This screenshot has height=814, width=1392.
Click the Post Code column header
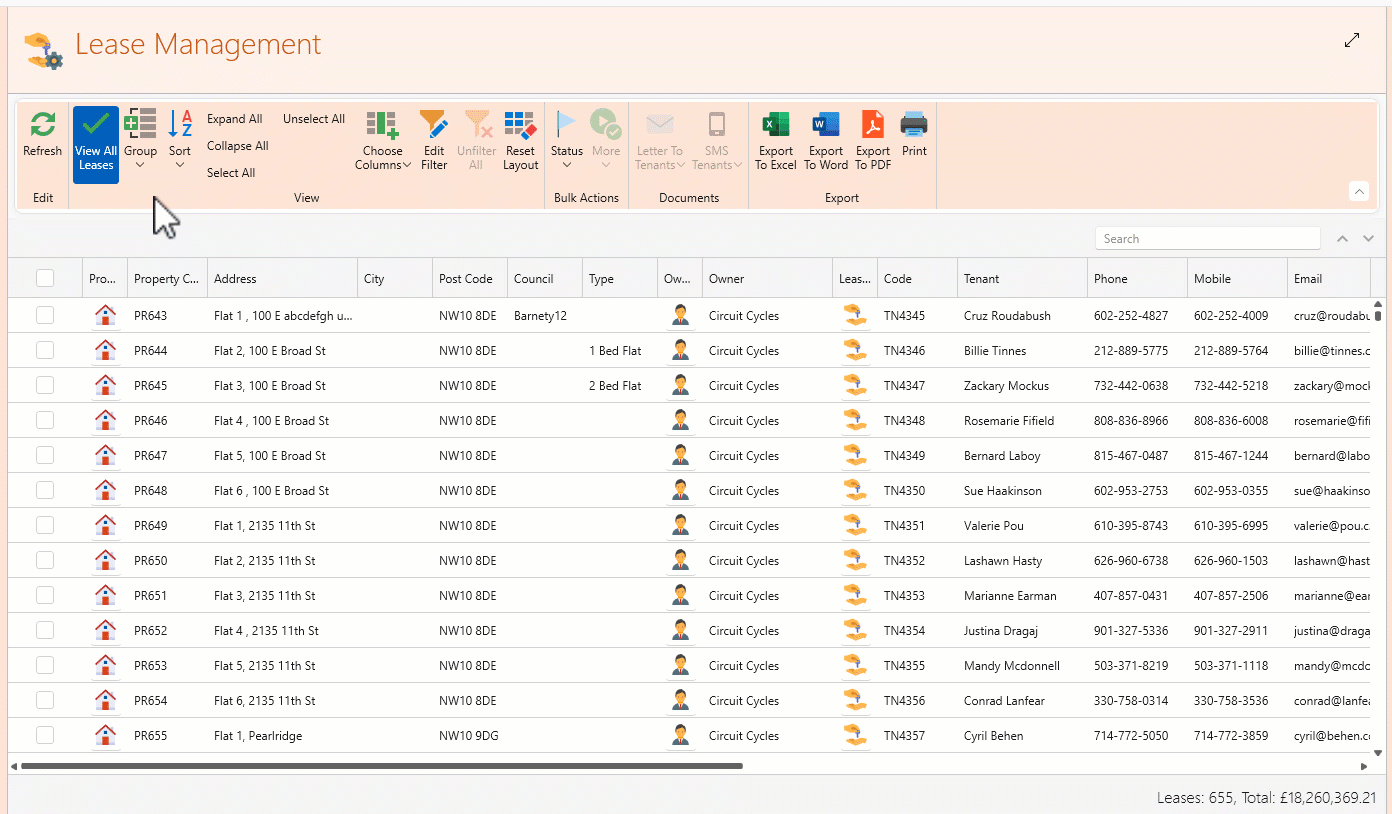pyautogui.click(x=465, y=279)
